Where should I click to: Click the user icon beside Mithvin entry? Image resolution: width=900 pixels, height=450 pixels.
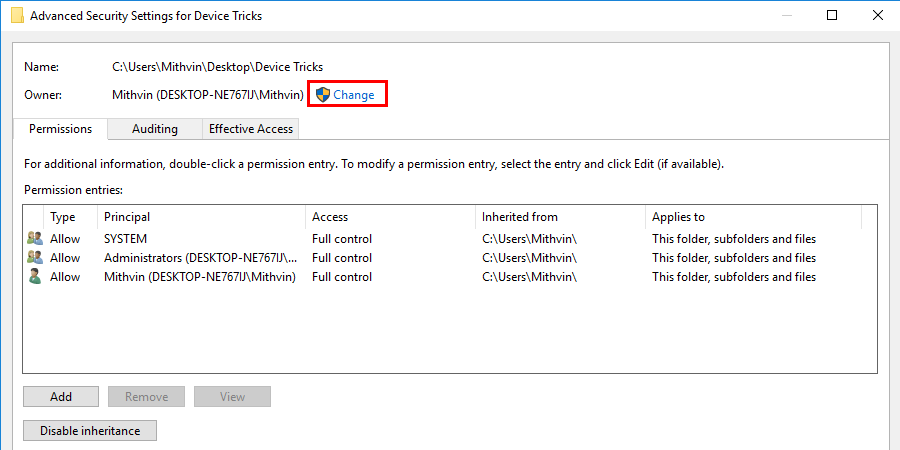tap(35, 277)
